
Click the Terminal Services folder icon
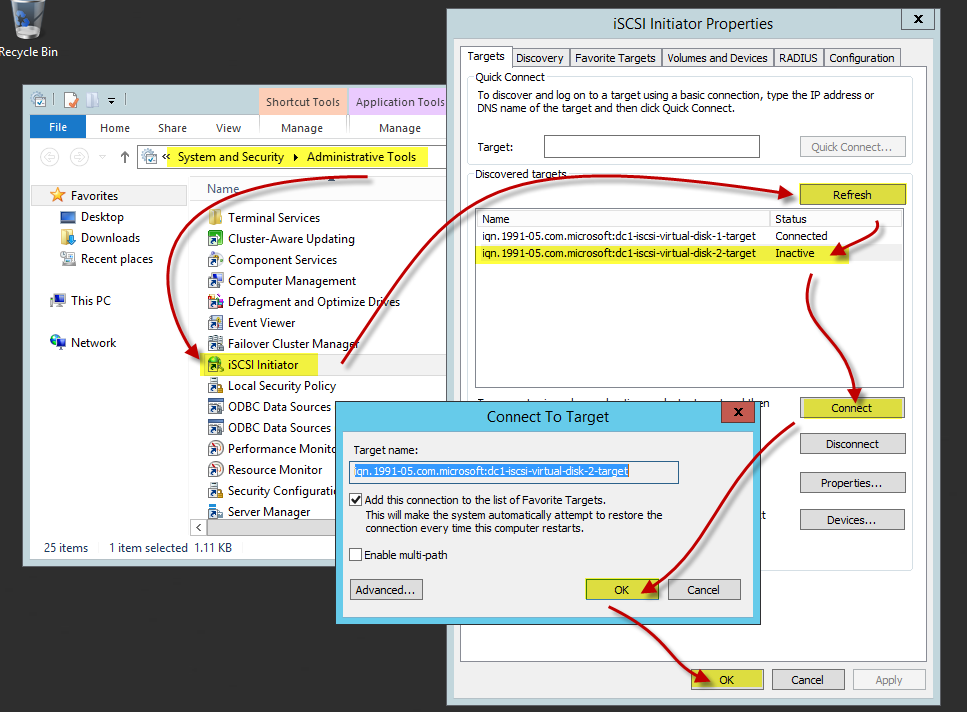pyautogui.click(x=215, y=218)
